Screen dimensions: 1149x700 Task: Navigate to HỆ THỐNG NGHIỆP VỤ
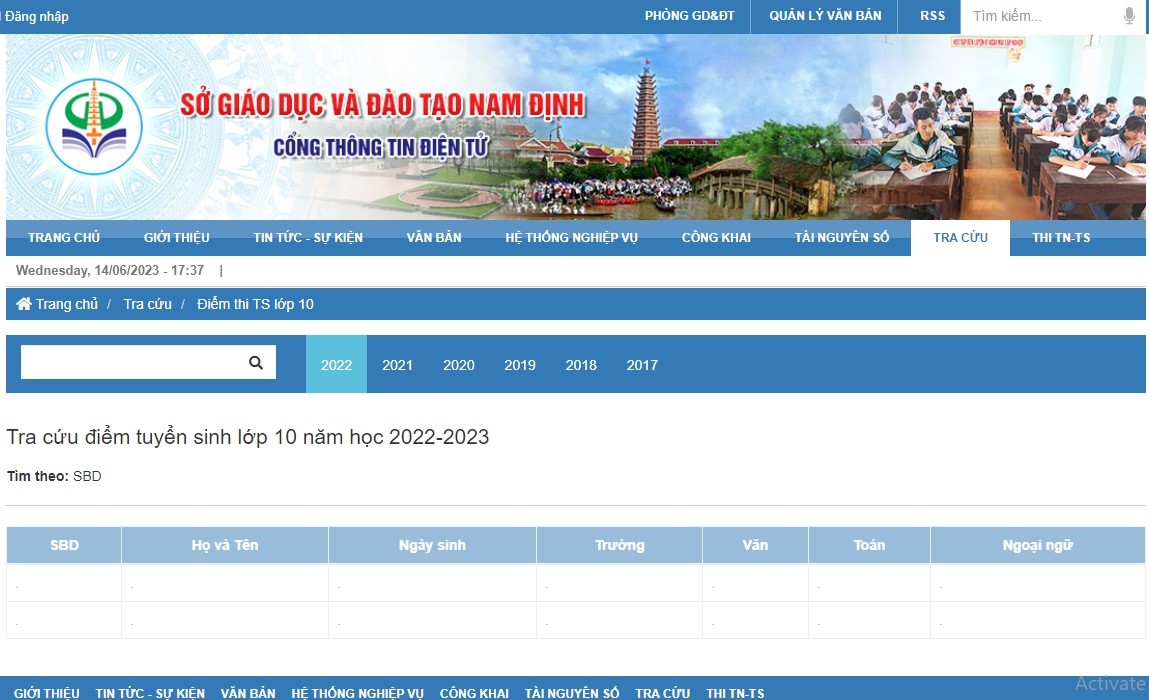pos(571,237)
